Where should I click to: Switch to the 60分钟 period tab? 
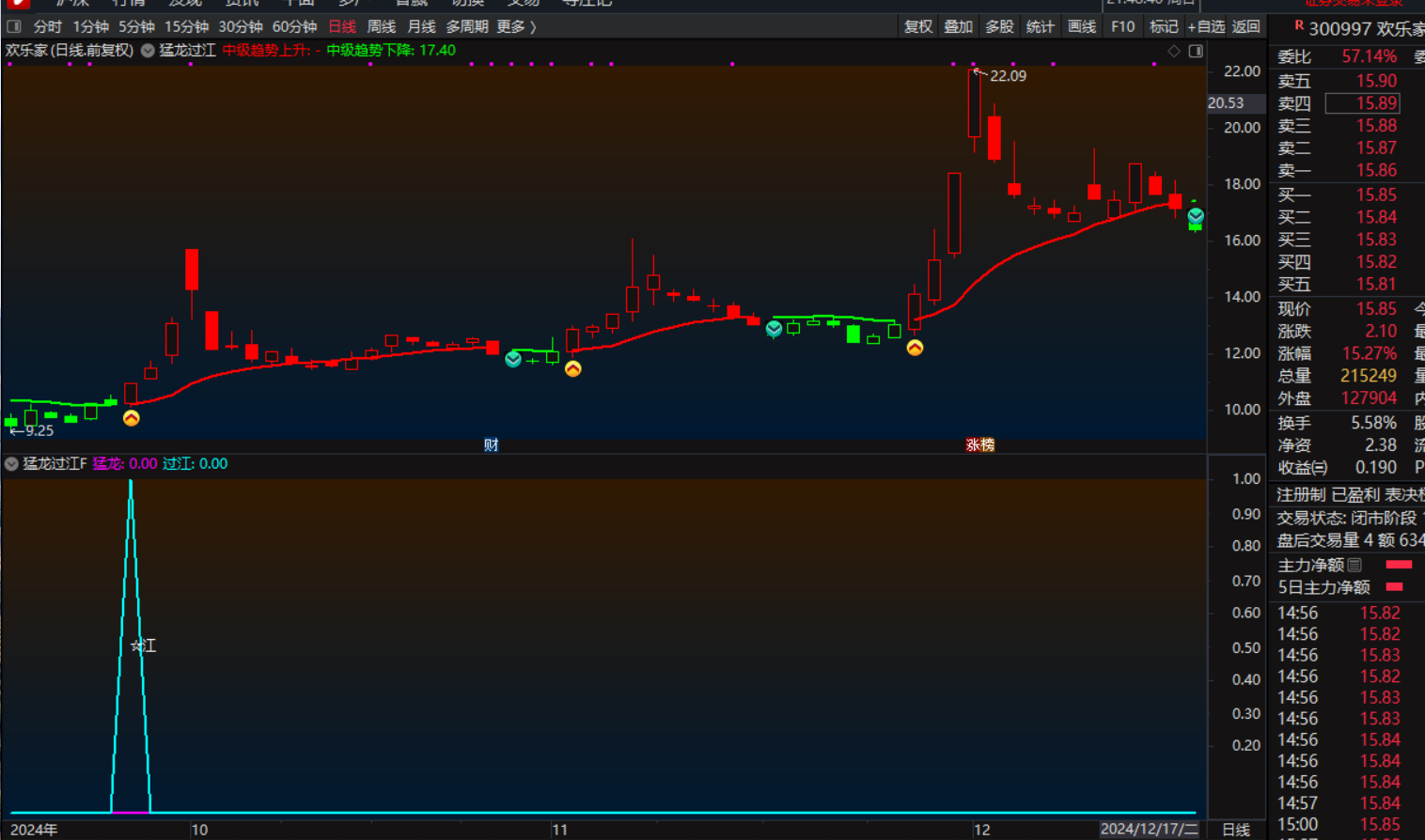pyautogui.click(x=294, y=26)
